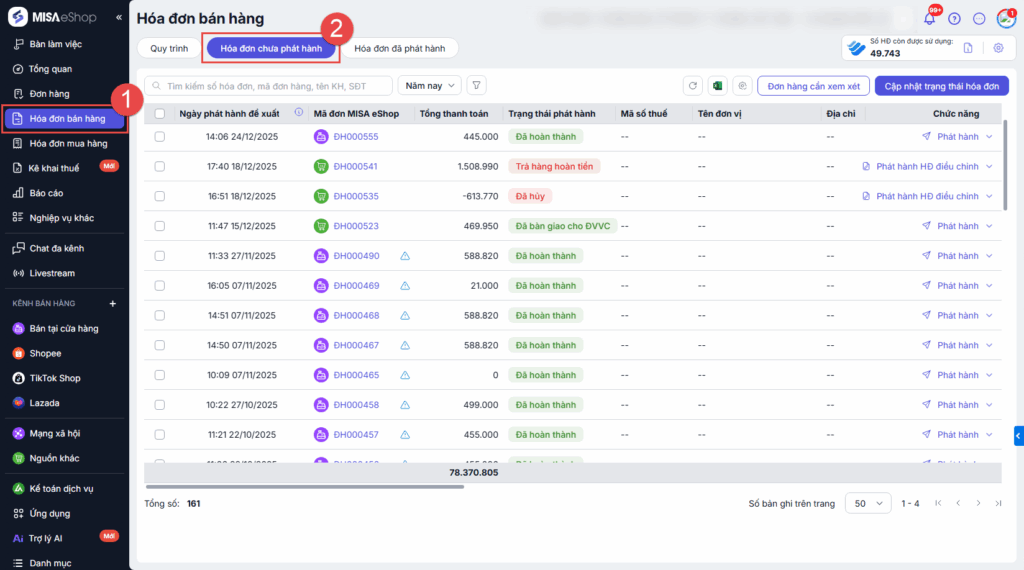Viewport: 1024px width, 570px height.
Task: Open the 'Quy trình' tab
Action: [169, 48]
